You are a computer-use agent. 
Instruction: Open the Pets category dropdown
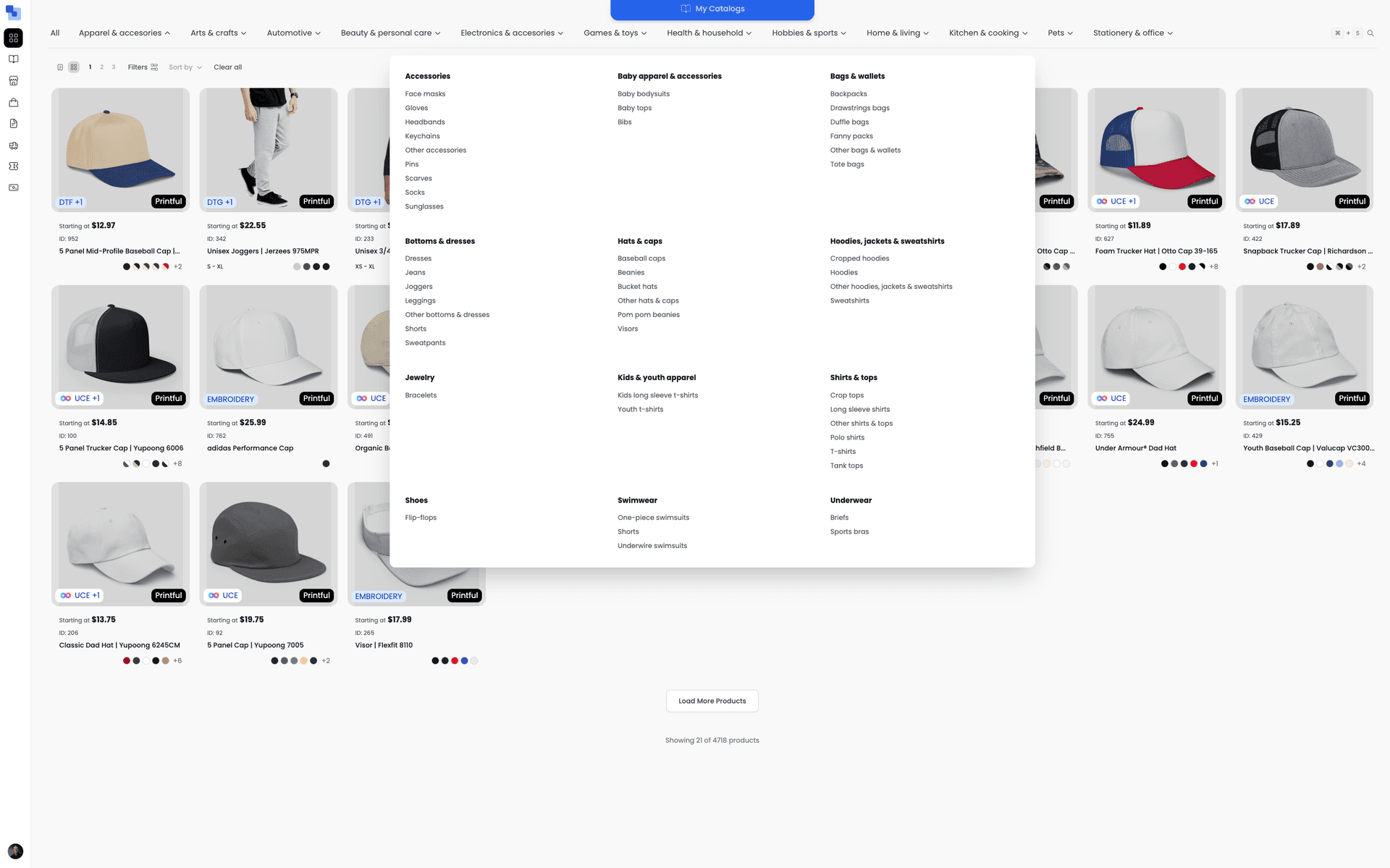click(x=1060, y=33)
